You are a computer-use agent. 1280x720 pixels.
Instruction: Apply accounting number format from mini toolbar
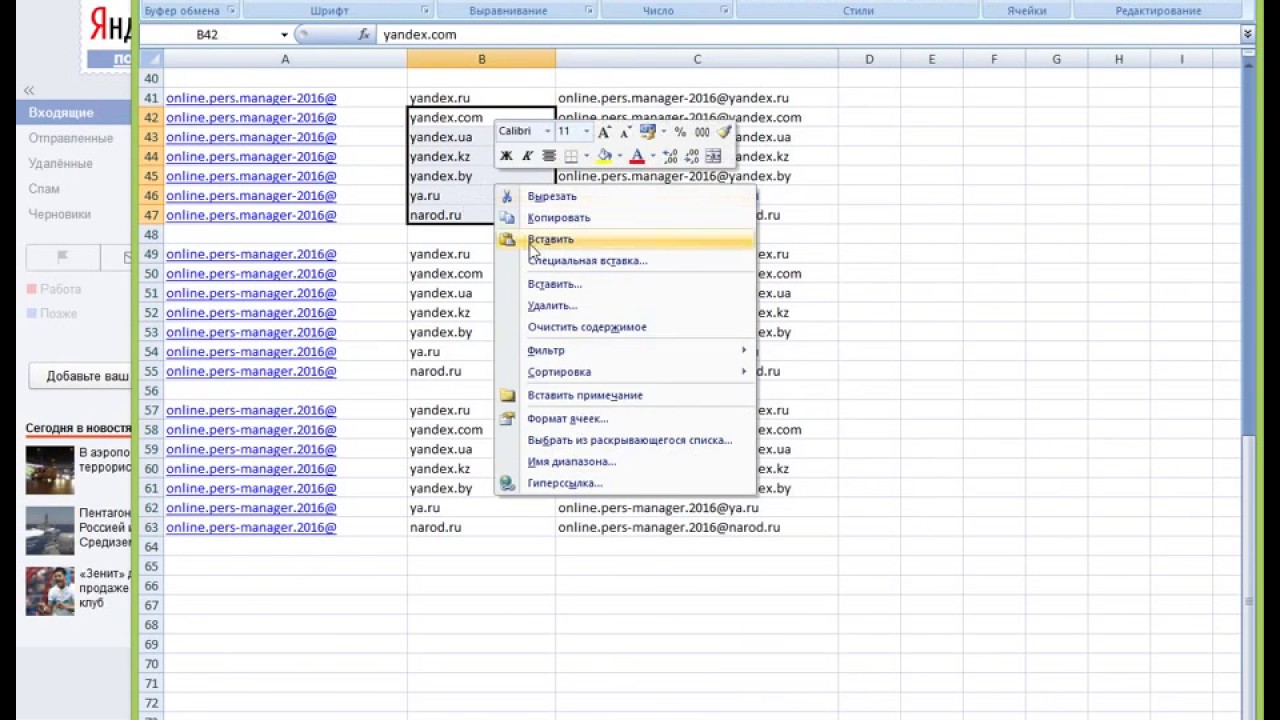pyautogui.click(x=647, y=132)
